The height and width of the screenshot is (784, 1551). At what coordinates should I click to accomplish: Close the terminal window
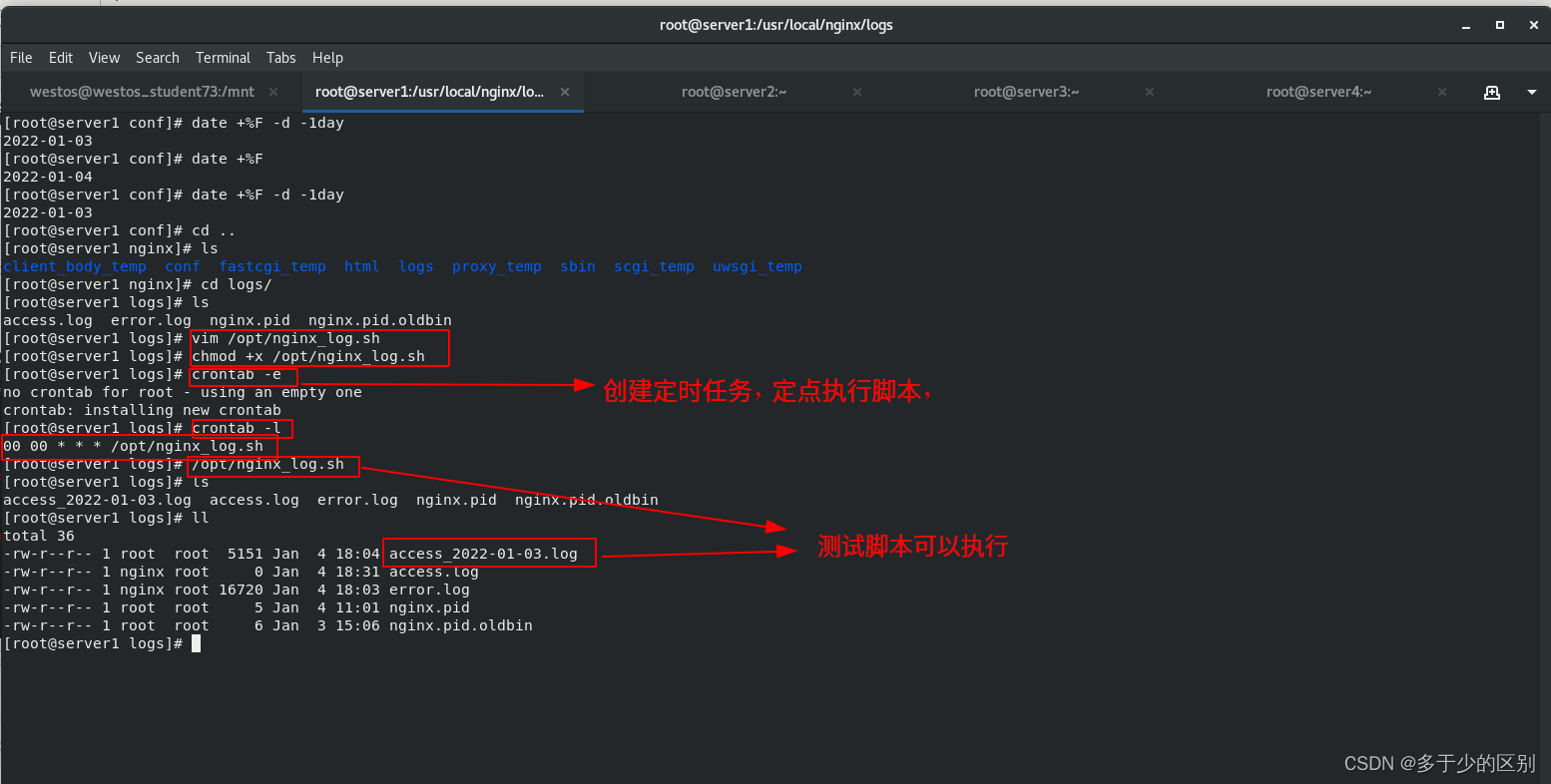1534,25
